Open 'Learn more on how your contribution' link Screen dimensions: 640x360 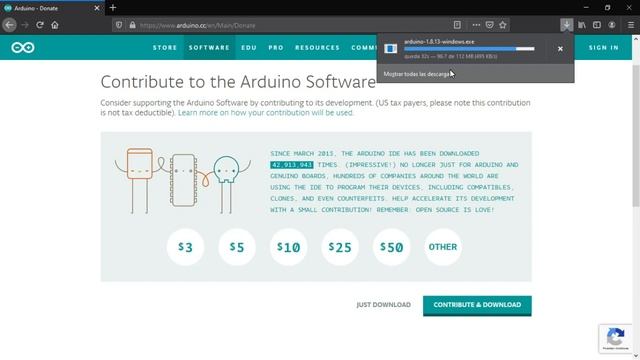coord(266,113)
